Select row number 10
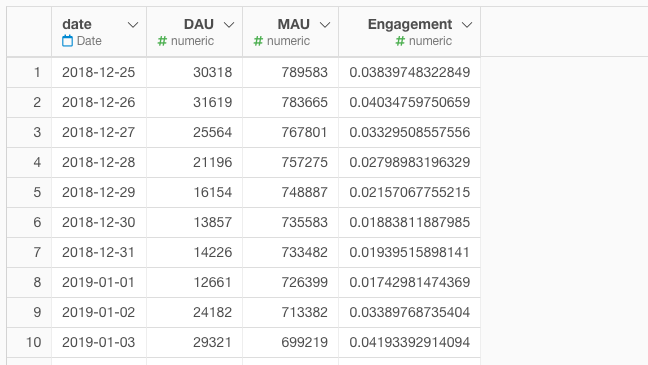Image resolution: width=648 pixels, height=365 pixels. tap(29, 342)
